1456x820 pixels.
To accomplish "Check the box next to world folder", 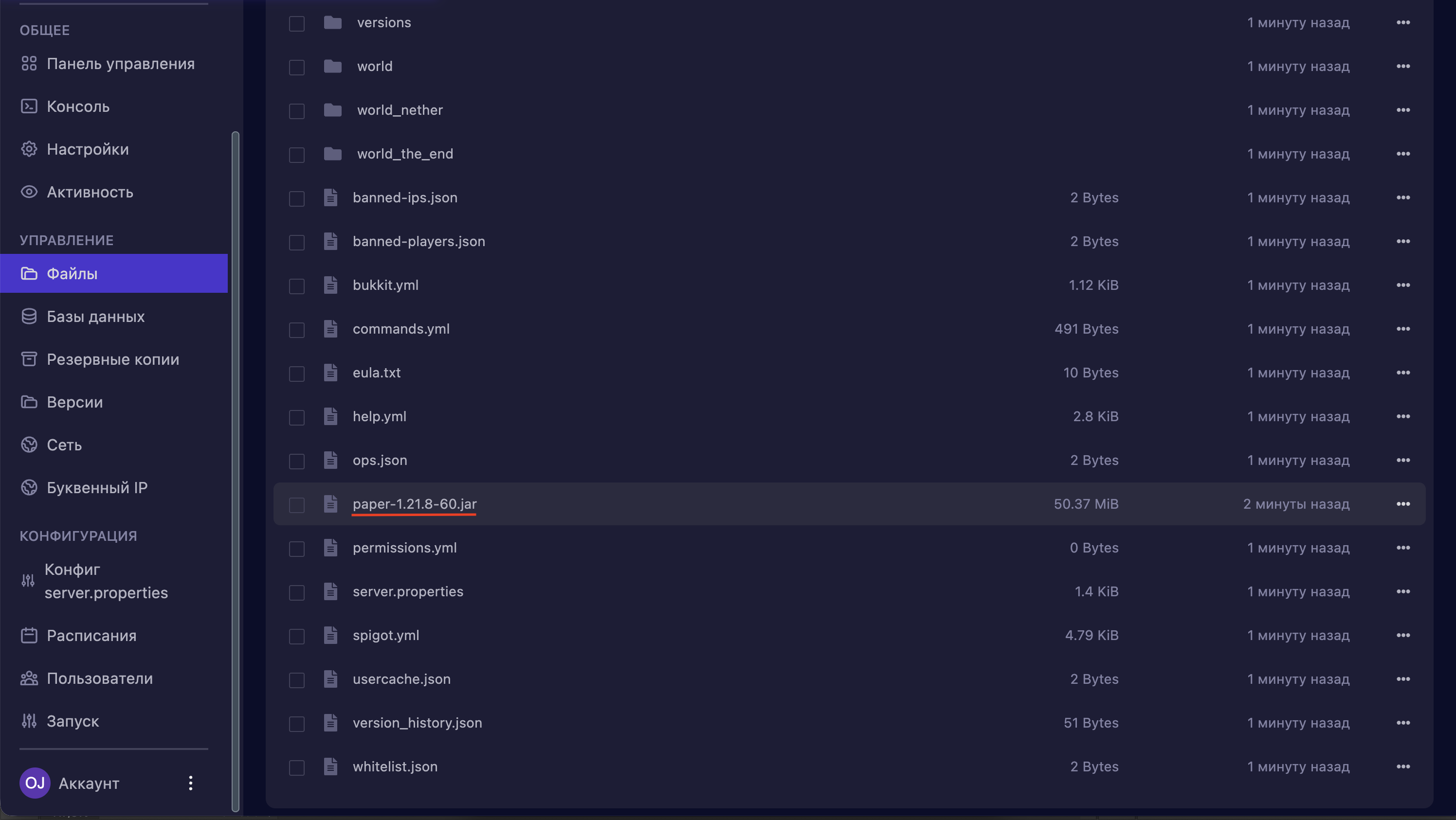I will pos(297,67).
